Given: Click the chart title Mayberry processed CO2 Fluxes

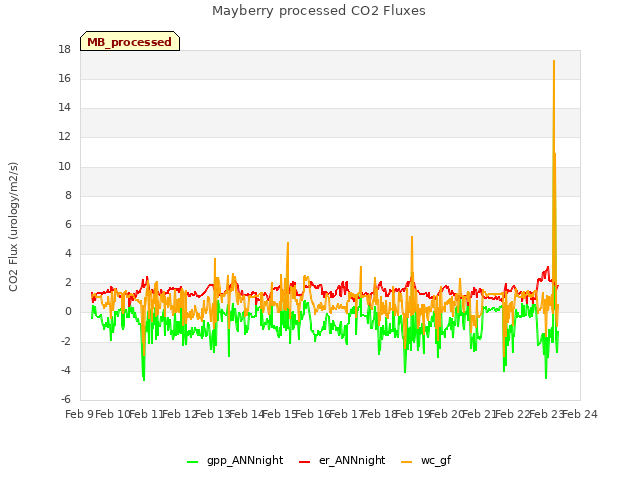Looking at the screenshot, I should click(319, 11).
